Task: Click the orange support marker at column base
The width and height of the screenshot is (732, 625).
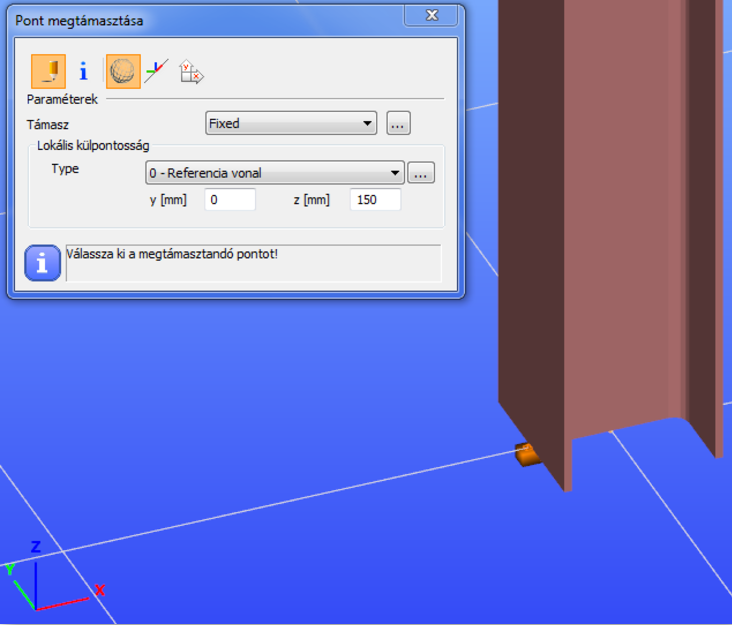Action: click(x=528, y=455)
